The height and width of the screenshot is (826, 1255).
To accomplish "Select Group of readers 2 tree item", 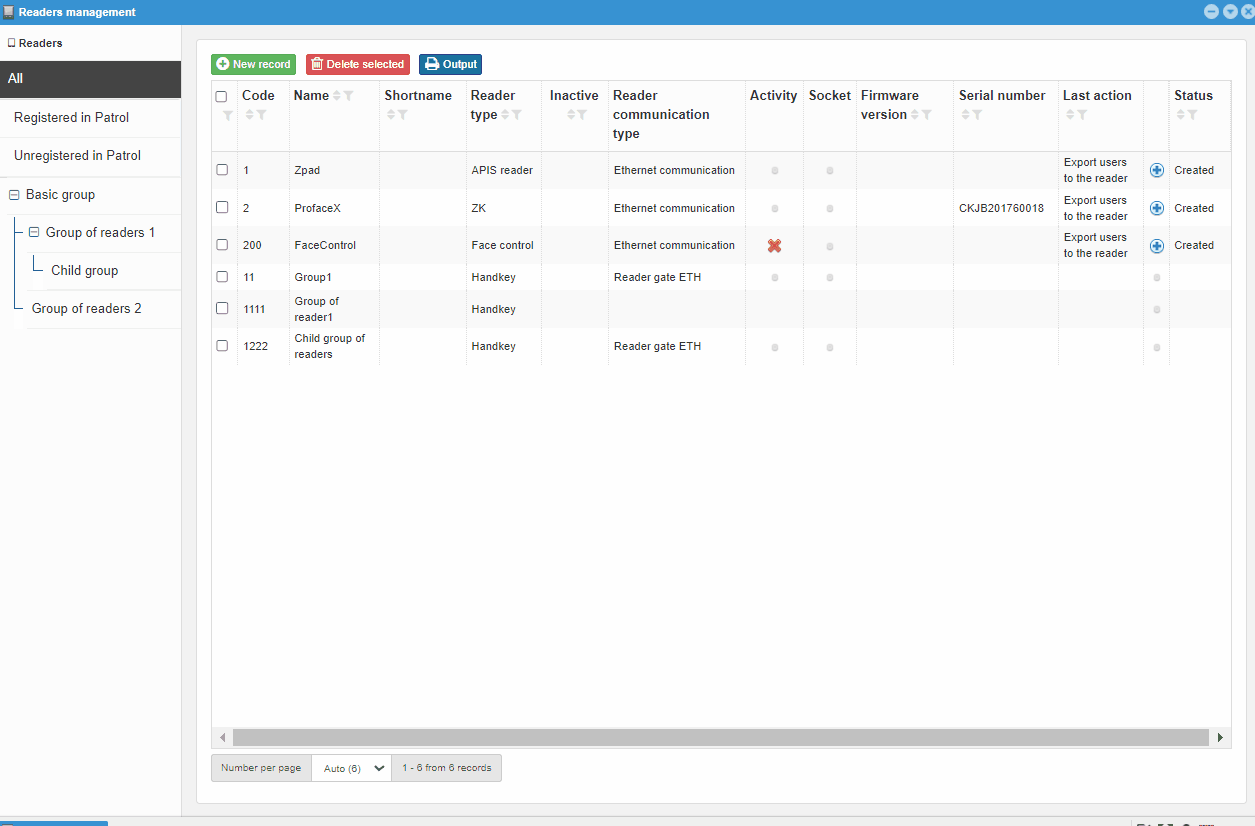I will 86,309.
